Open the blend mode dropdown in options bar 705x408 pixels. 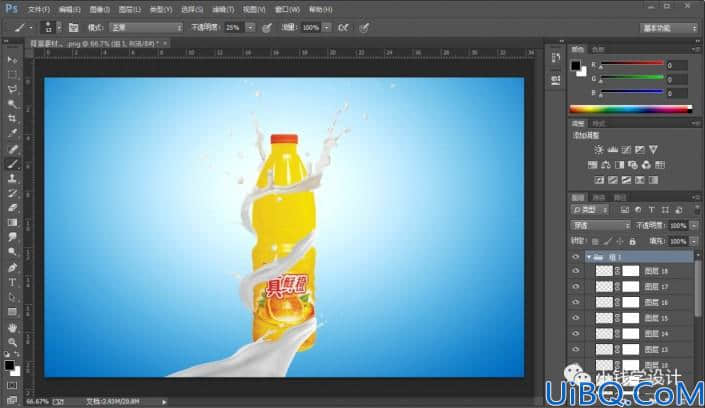(146, 27)
